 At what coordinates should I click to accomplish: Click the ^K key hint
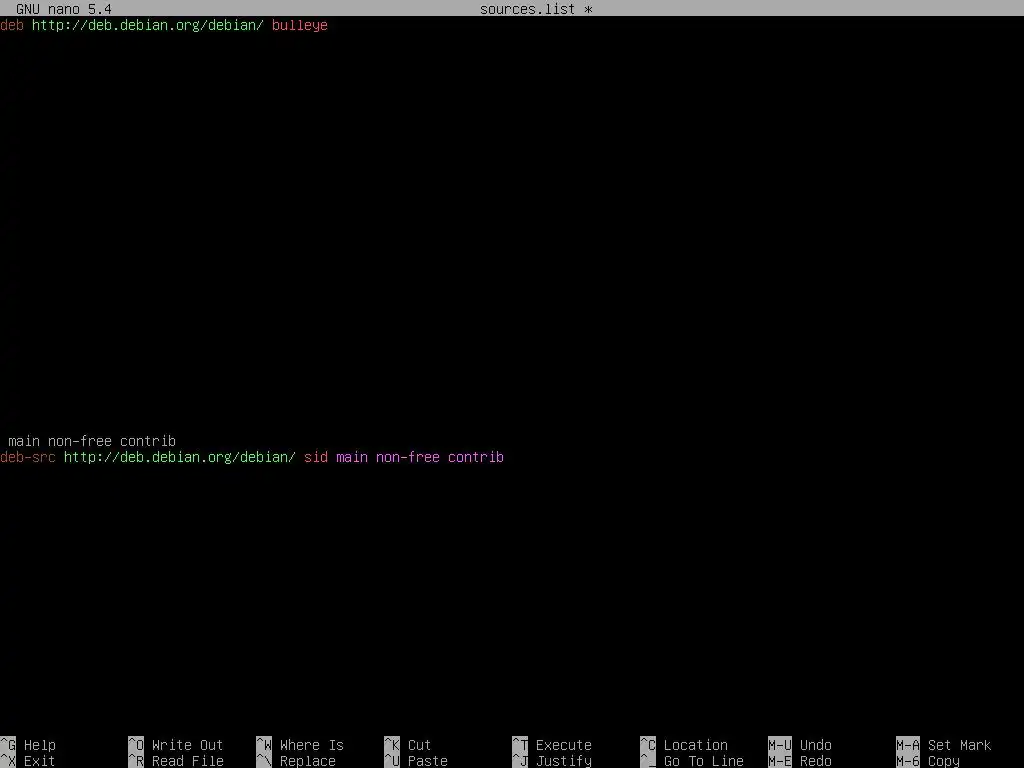coord(392,745)
